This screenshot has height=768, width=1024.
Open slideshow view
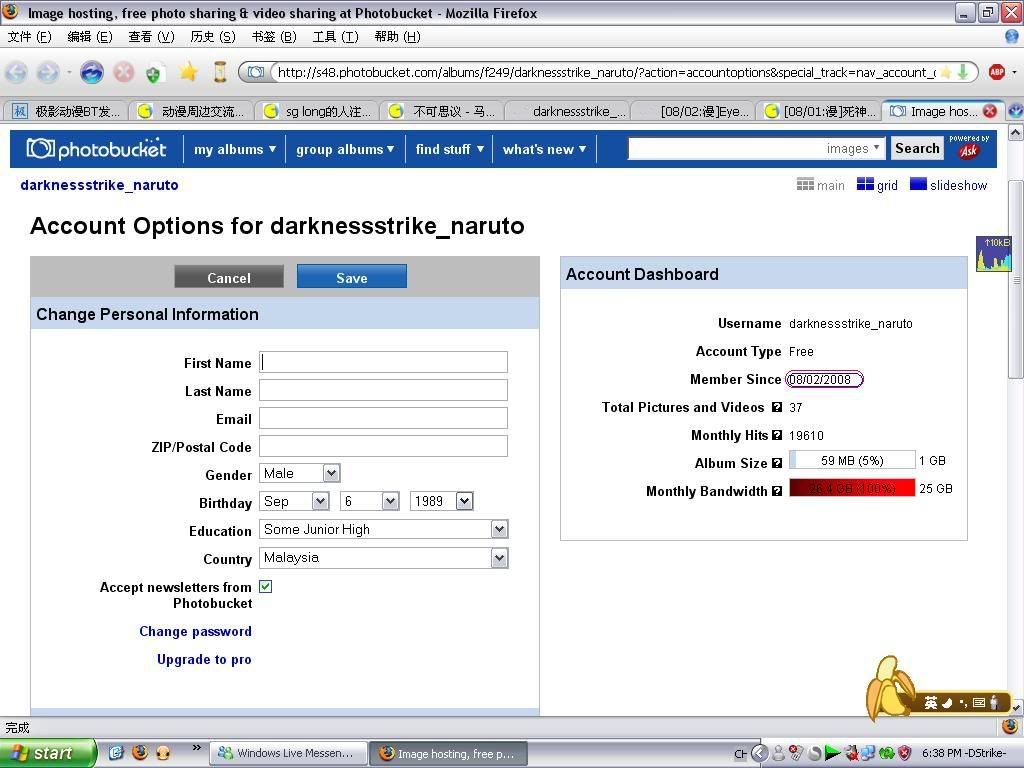[948, 185]
